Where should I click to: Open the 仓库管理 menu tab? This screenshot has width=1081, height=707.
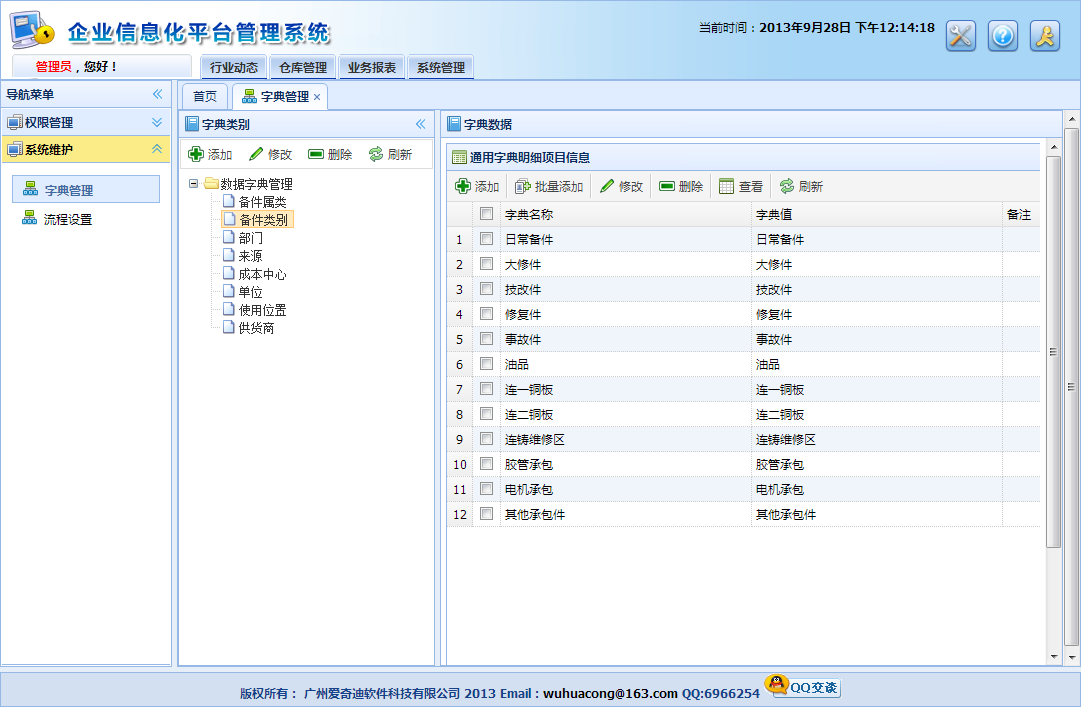(303, 68)
